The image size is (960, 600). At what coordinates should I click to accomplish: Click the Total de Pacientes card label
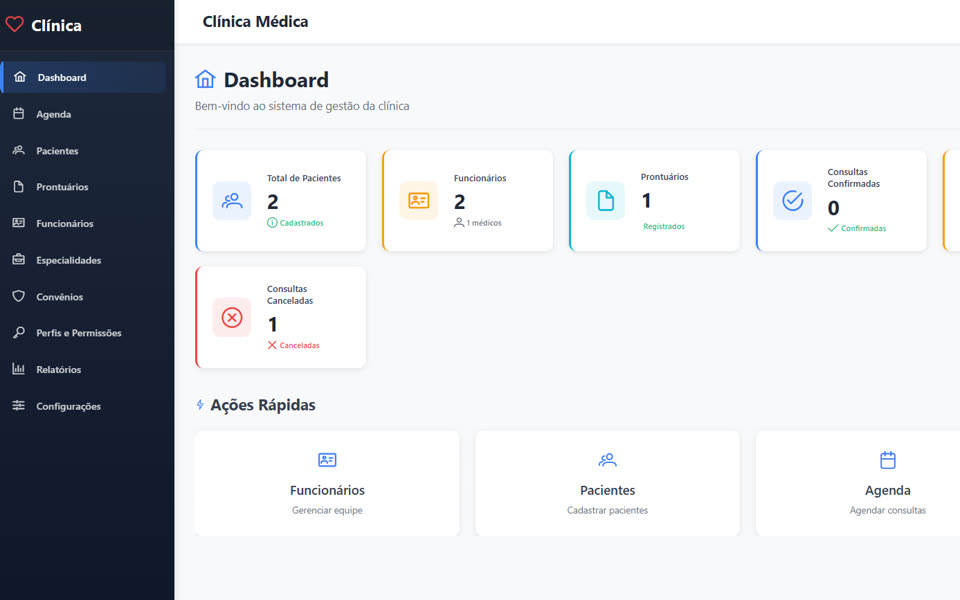[x=304, y=178]
